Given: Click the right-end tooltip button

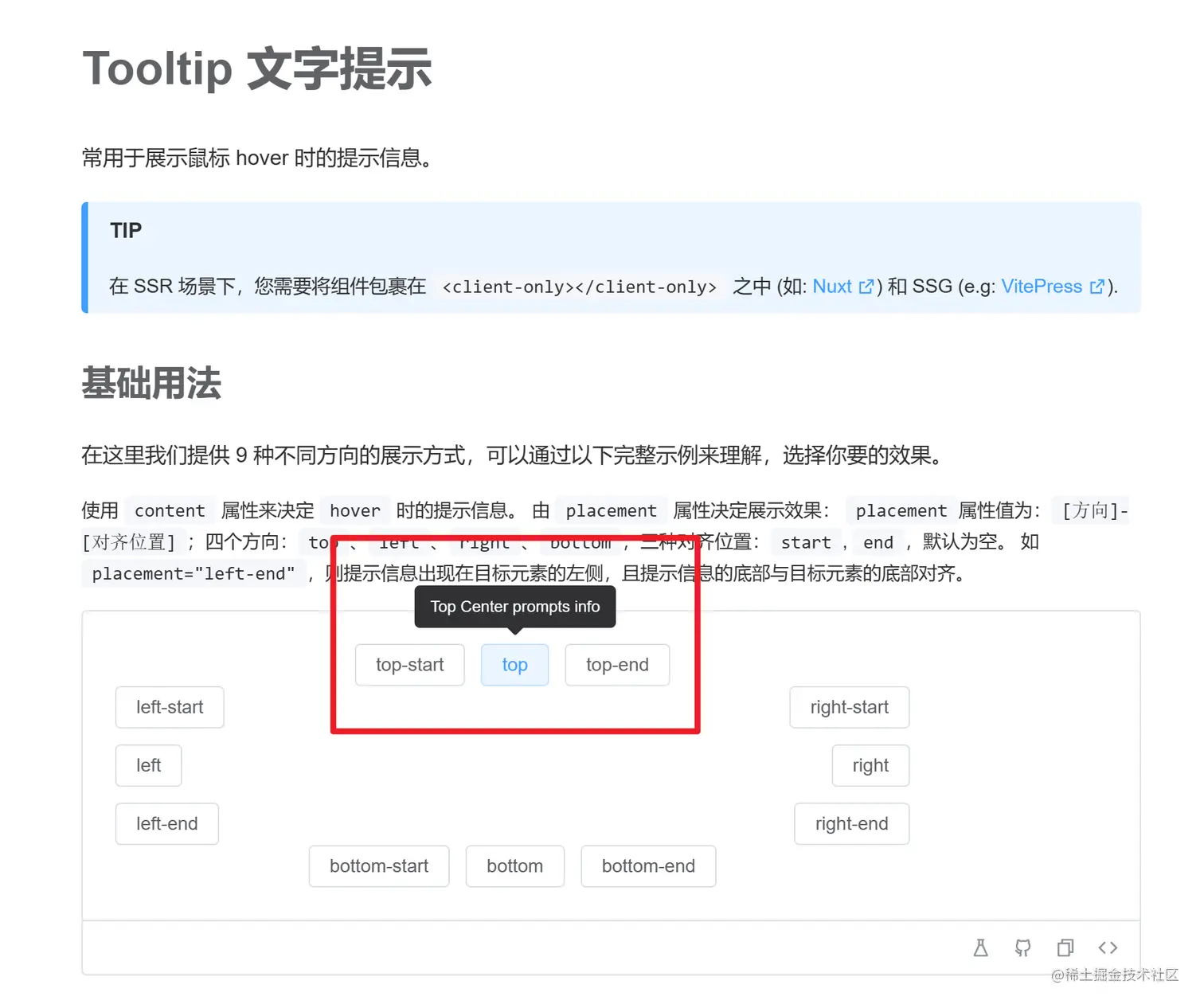Looking at the screenshot, I should [851, 823].
